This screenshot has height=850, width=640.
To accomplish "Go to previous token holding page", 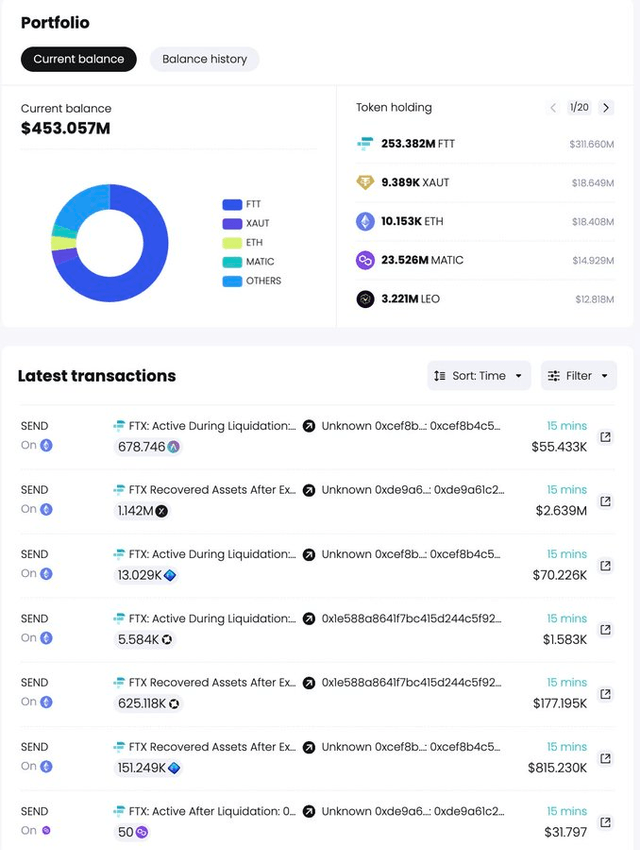I will coord(553,107).
